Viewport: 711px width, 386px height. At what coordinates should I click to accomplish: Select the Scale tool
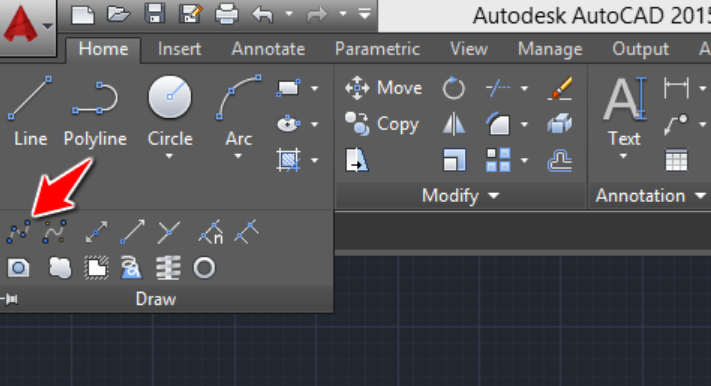[454, 160]
